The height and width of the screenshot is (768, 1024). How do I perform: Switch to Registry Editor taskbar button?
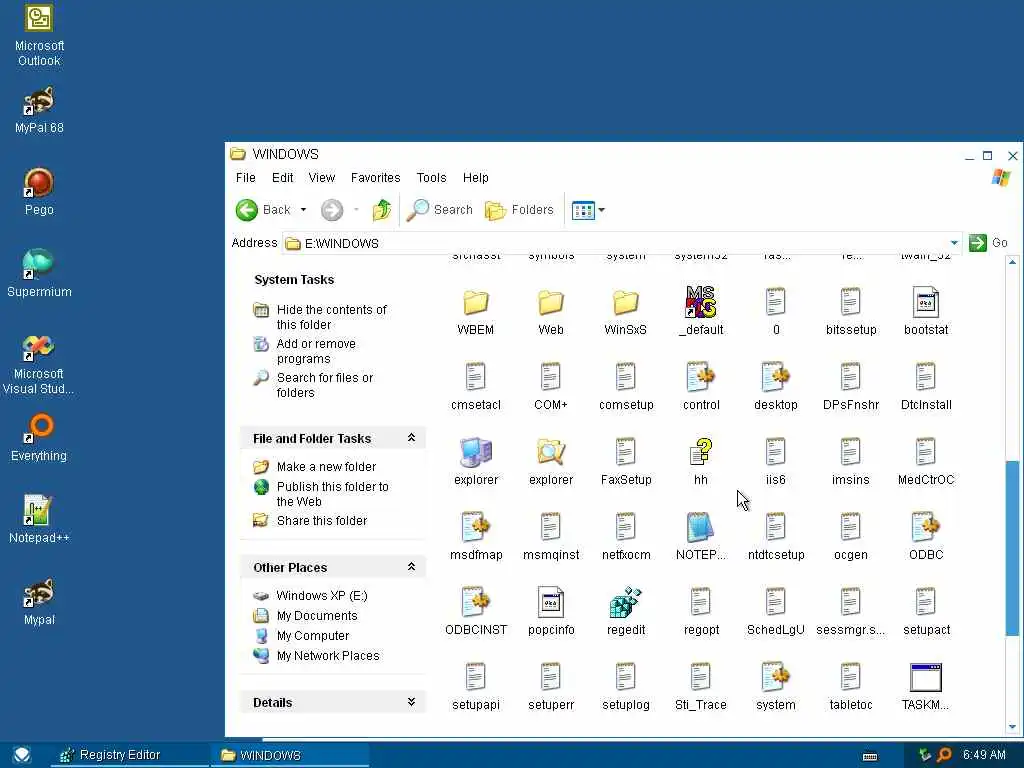(x=129, y=755)
